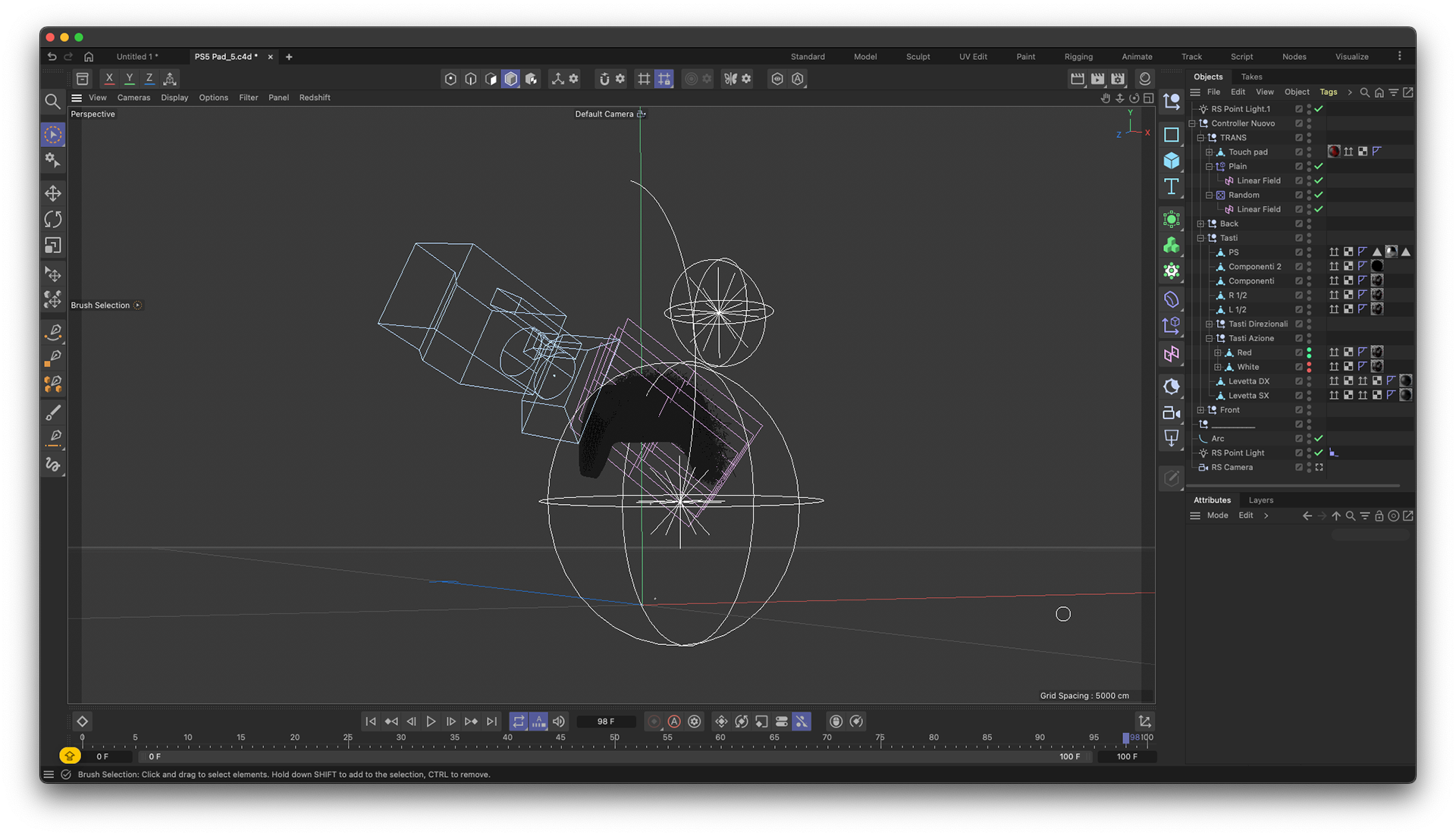The height and width of the screenshot is (836, 1456).
Task: Select the Scale tool
Action: (53, 246)
